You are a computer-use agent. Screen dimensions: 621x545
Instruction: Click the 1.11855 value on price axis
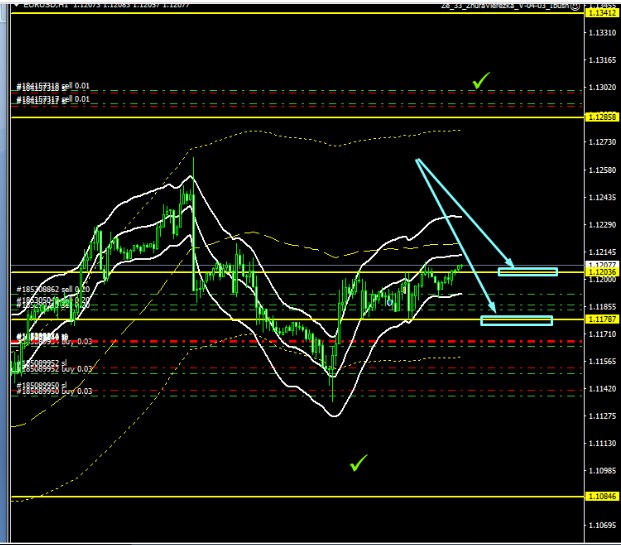[602, 307]
